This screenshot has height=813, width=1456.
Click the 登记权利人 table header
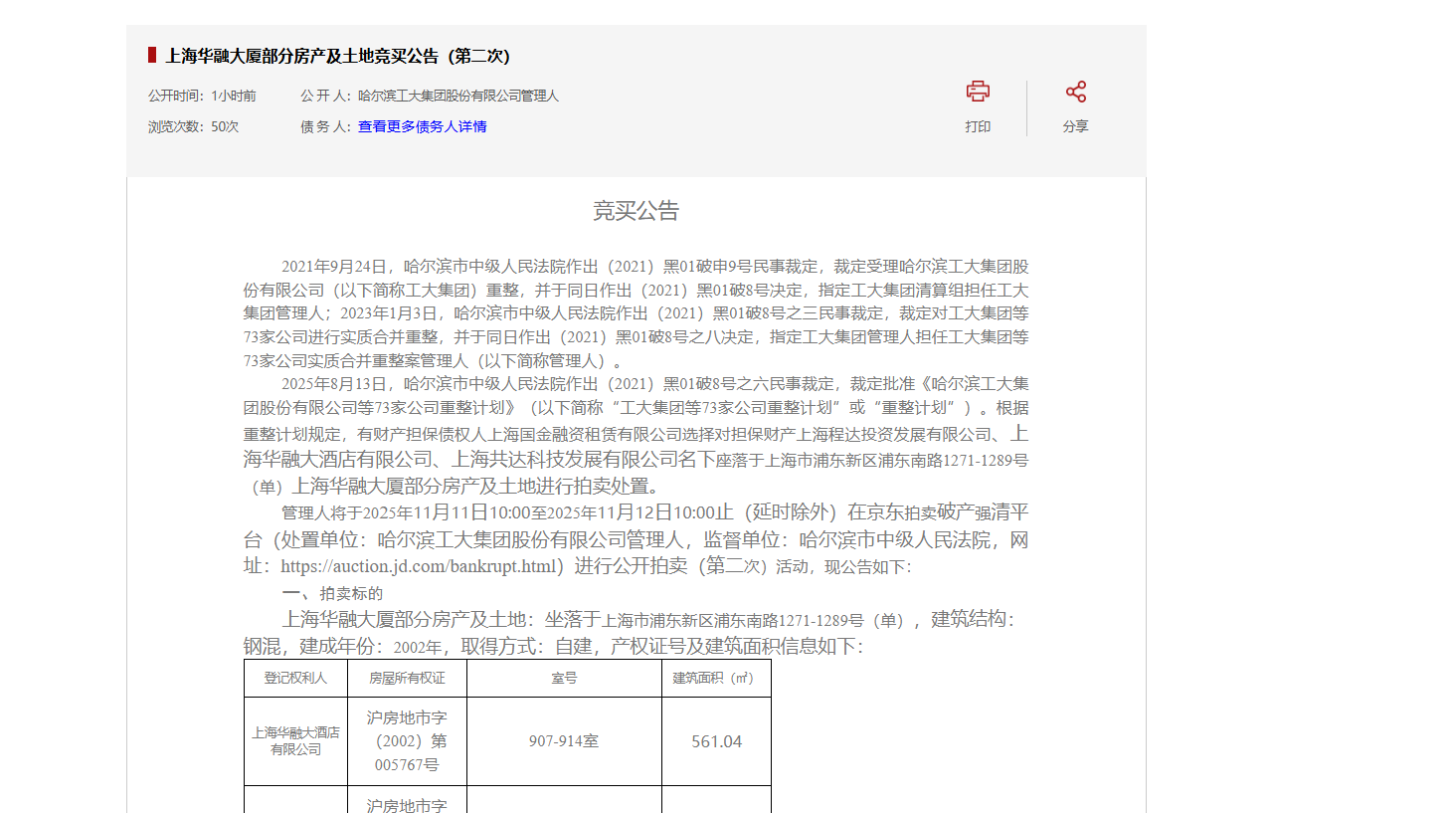tap(295, 678)
